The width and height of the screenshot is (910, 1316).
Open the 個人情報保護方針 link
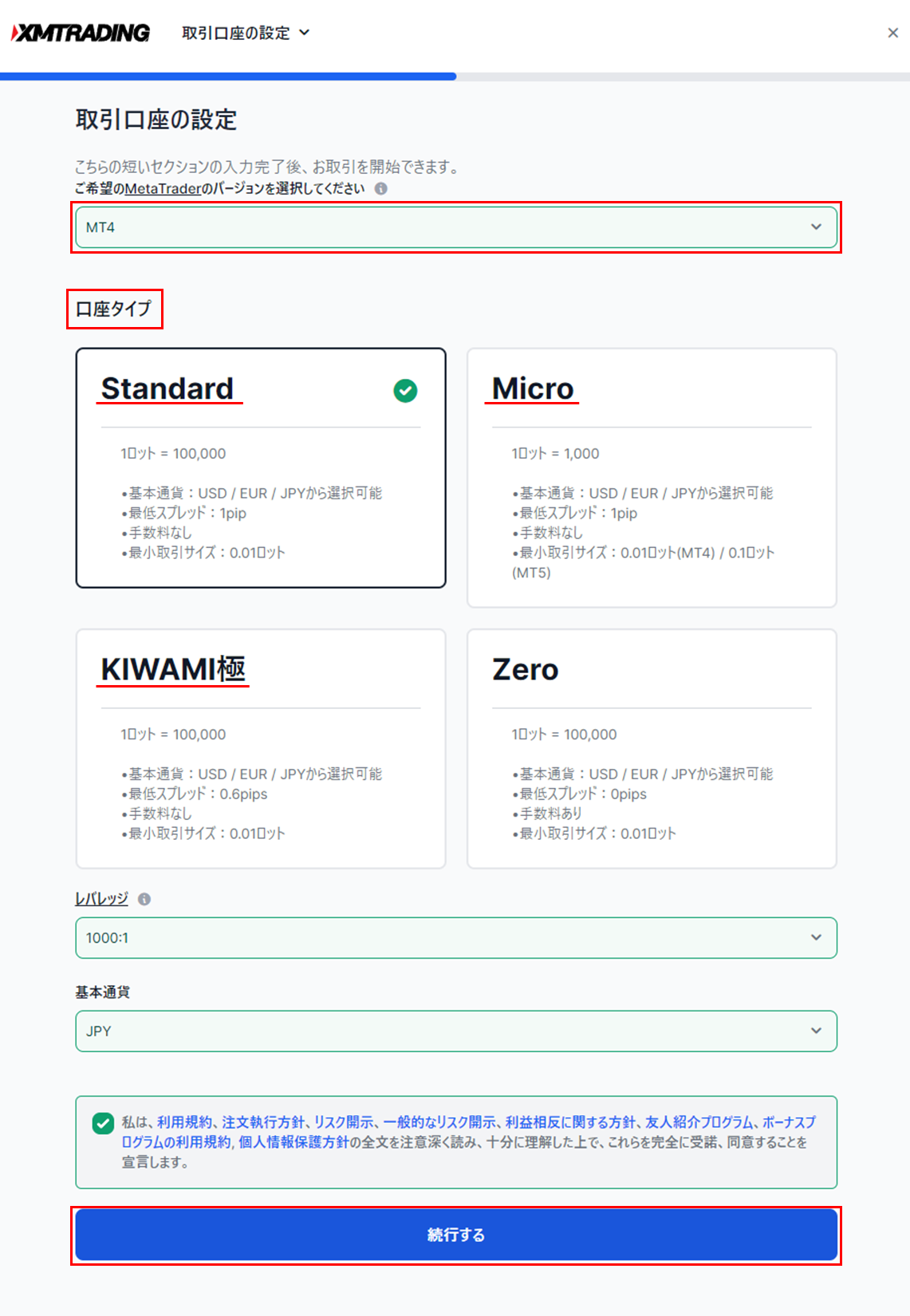pyautogui.click(x=294, y=1142)
